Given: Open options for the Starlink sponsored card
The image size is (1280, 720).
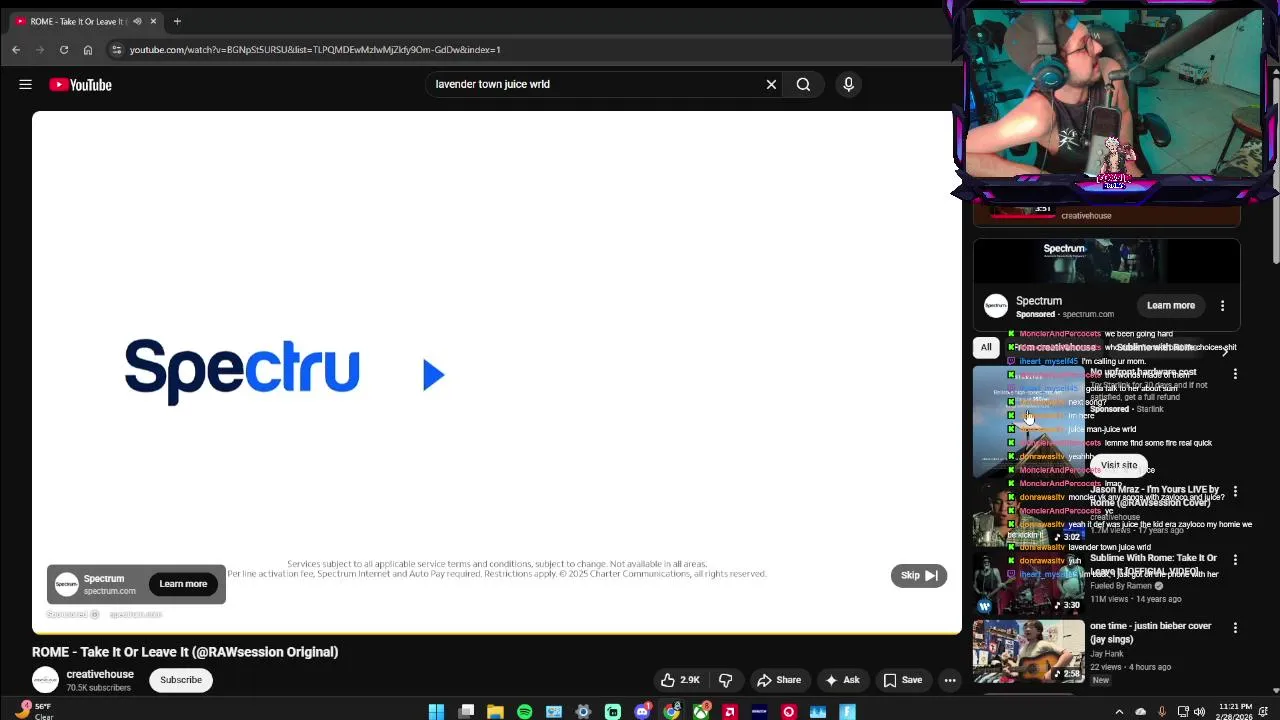Looking at the screenshot, I should (x=1235, y=374).
